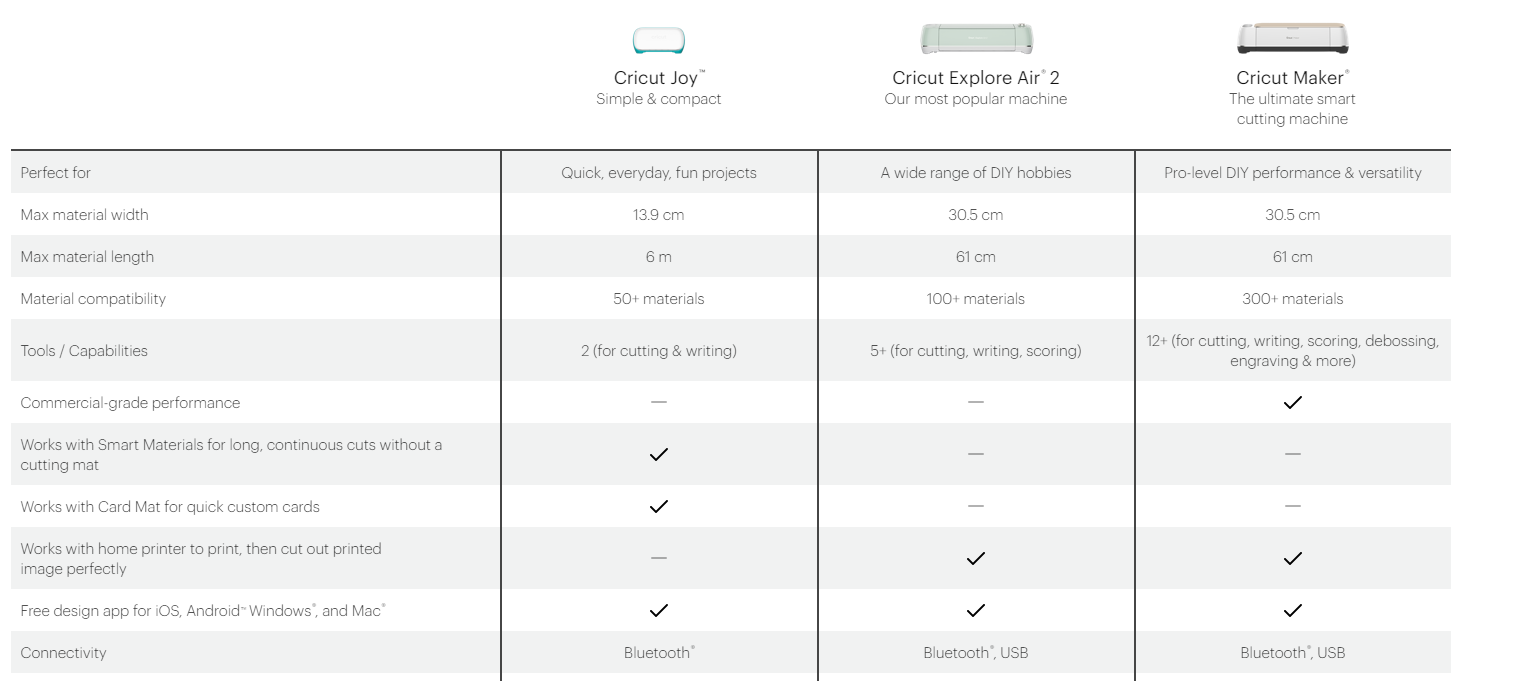Click Explore Air 2 Card Mat dash mark

(x=976, y=506)
